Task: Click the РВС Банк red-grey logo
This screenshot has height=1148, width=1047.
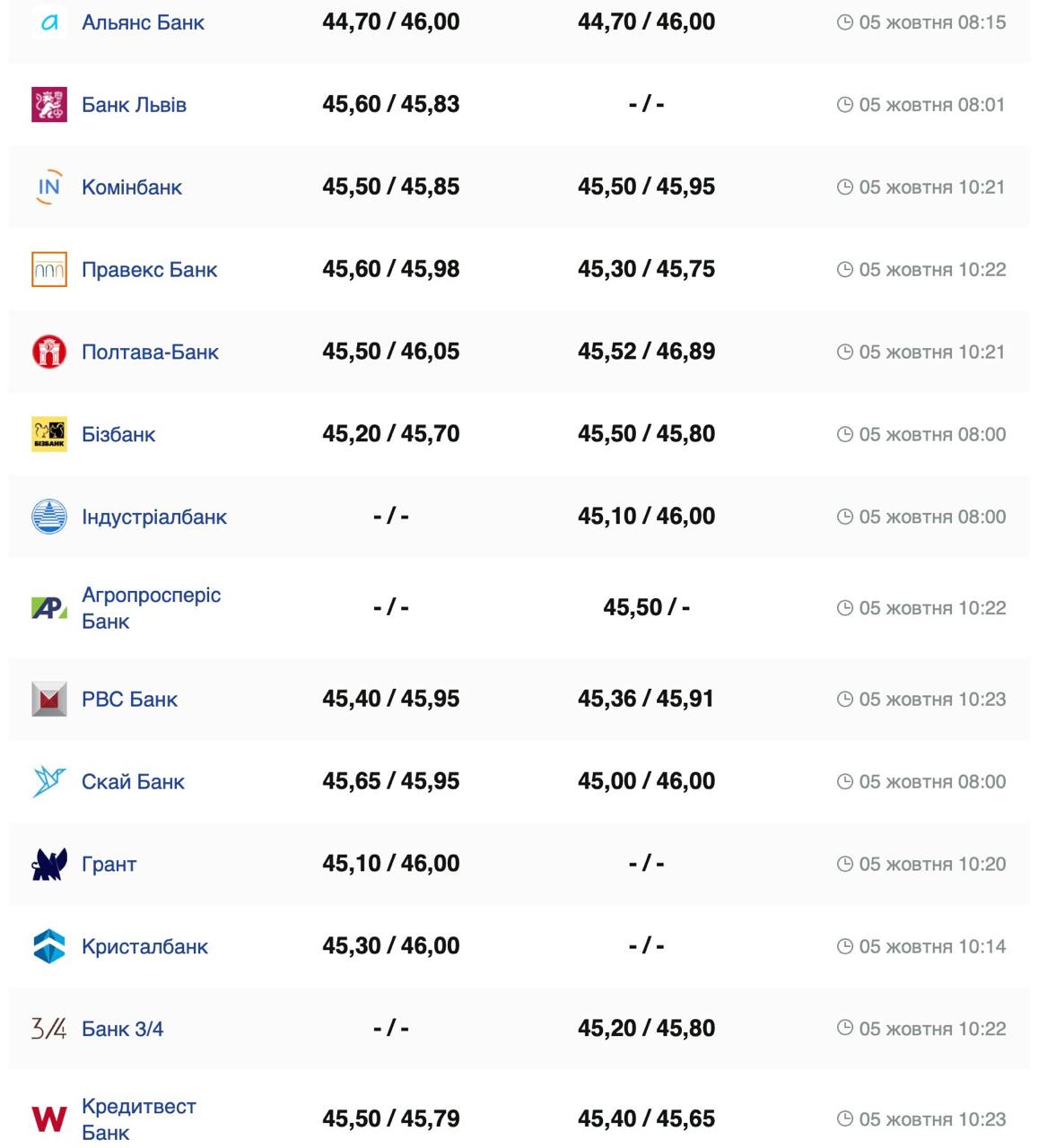Action: (x=49, y=700)
